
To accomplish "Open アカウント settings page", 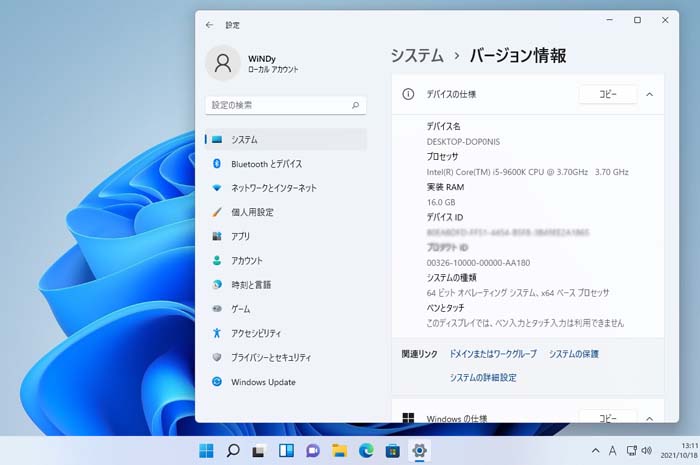I will point(286,261).
